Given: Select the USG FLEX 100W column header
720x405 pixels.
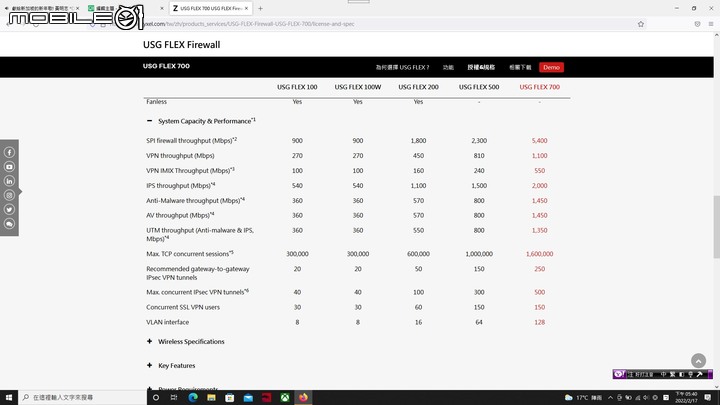Looking at the screenshot, I should coord(358,87).
